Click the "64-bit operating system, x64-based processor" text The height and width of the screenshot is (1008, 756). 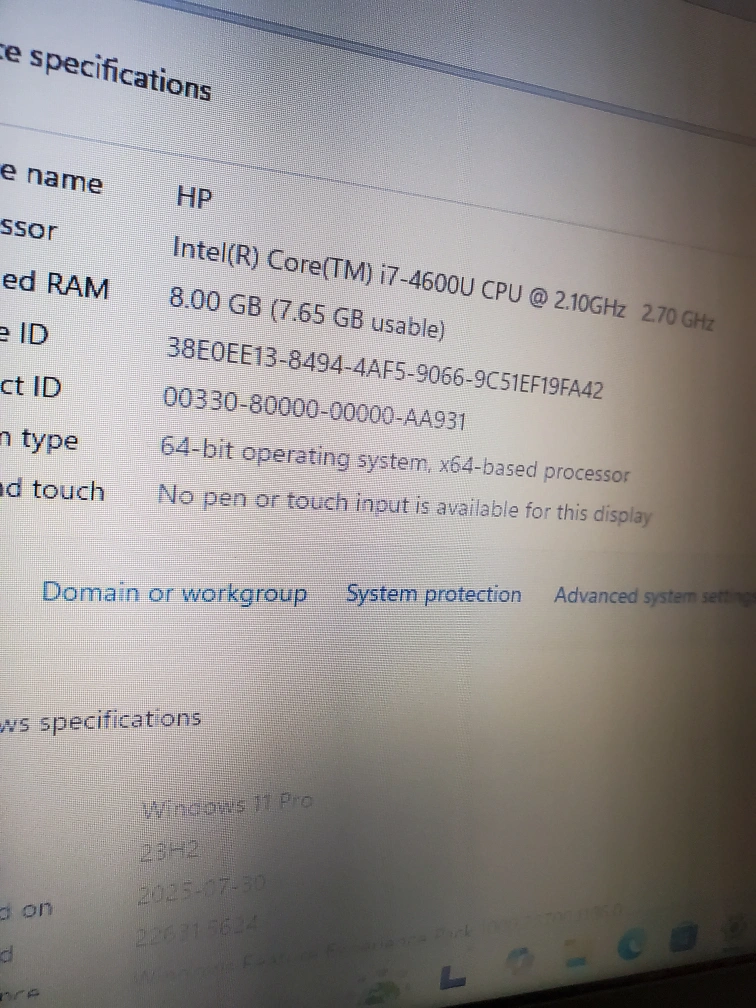(394, 460)
